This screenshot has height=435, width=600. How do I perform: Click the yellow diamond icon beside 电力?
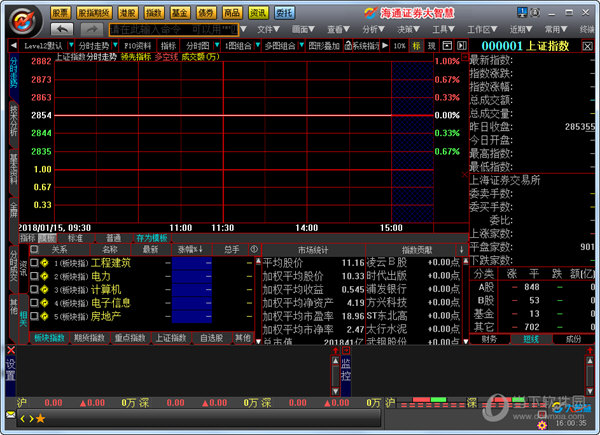[44, 276]
